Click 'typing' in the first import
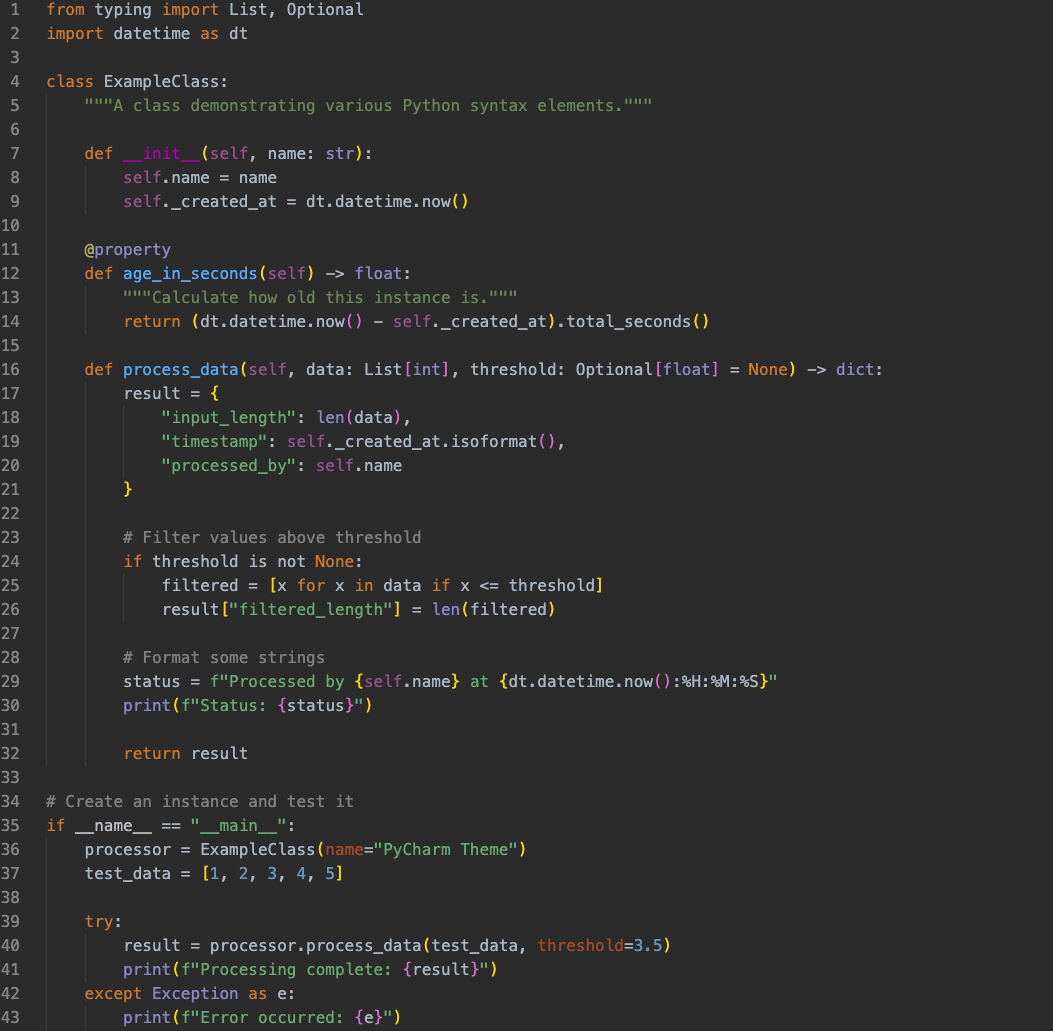Screen dimensions: 1053x1031 (x=123, y=10)
